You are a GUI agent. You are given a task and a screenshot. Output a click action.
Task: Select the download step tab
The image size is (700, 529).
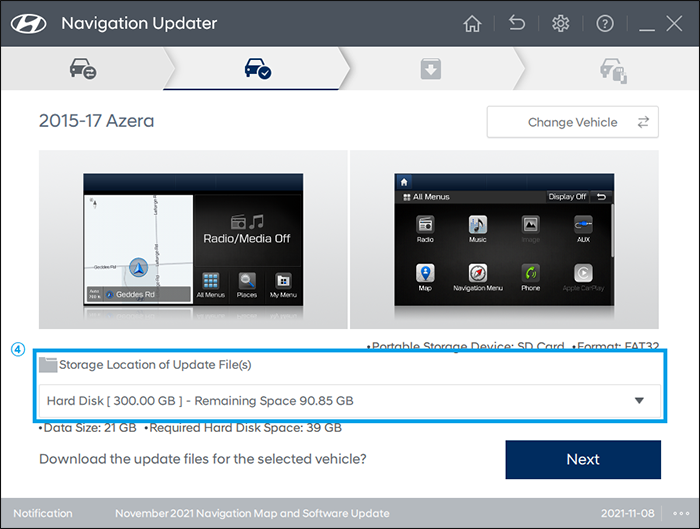click(430, 68)
